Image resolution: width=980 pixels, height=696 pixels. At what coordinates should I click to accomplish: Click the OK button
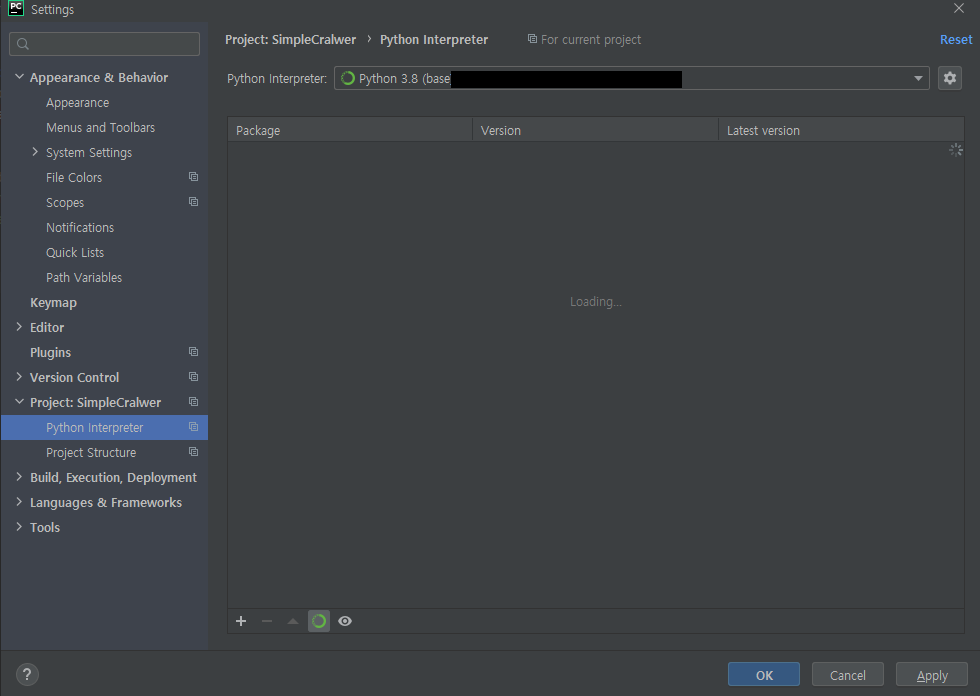point(764,675)
